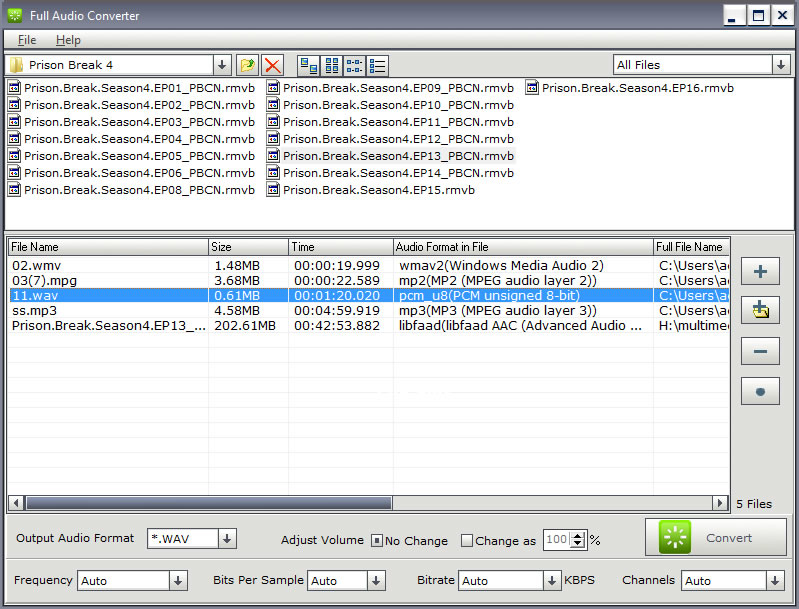Select the 11.wav row
The width and height of the screenshot is (799, 609).
pyautogui.click(x=369, y=296)
